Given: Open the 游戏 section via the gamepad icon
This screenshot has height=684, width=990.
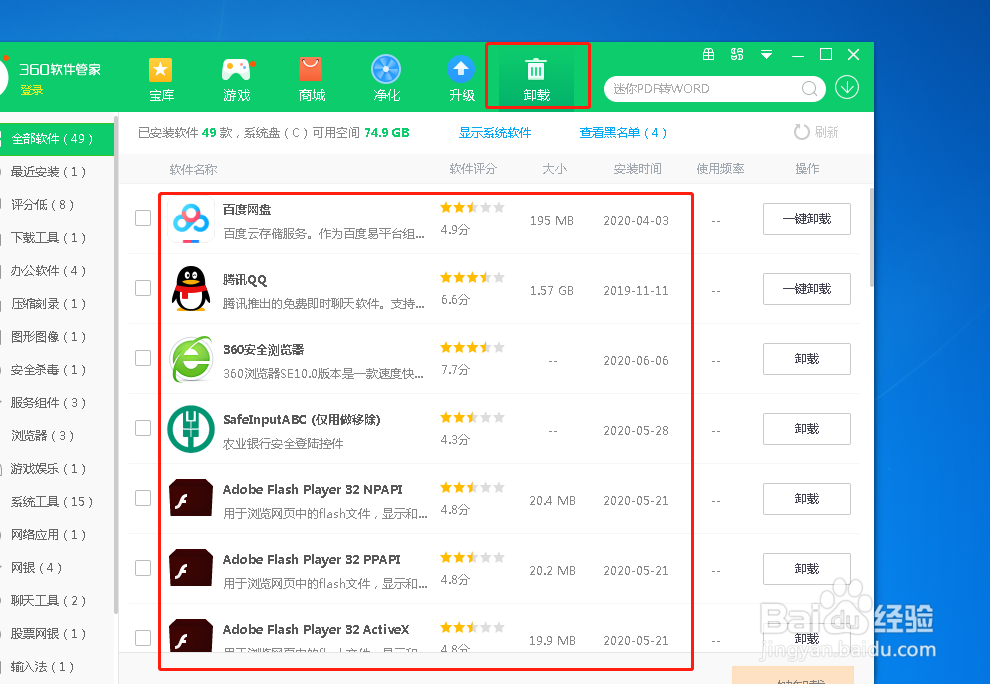Looking at the screenshot, I should (x=236, y=78).
